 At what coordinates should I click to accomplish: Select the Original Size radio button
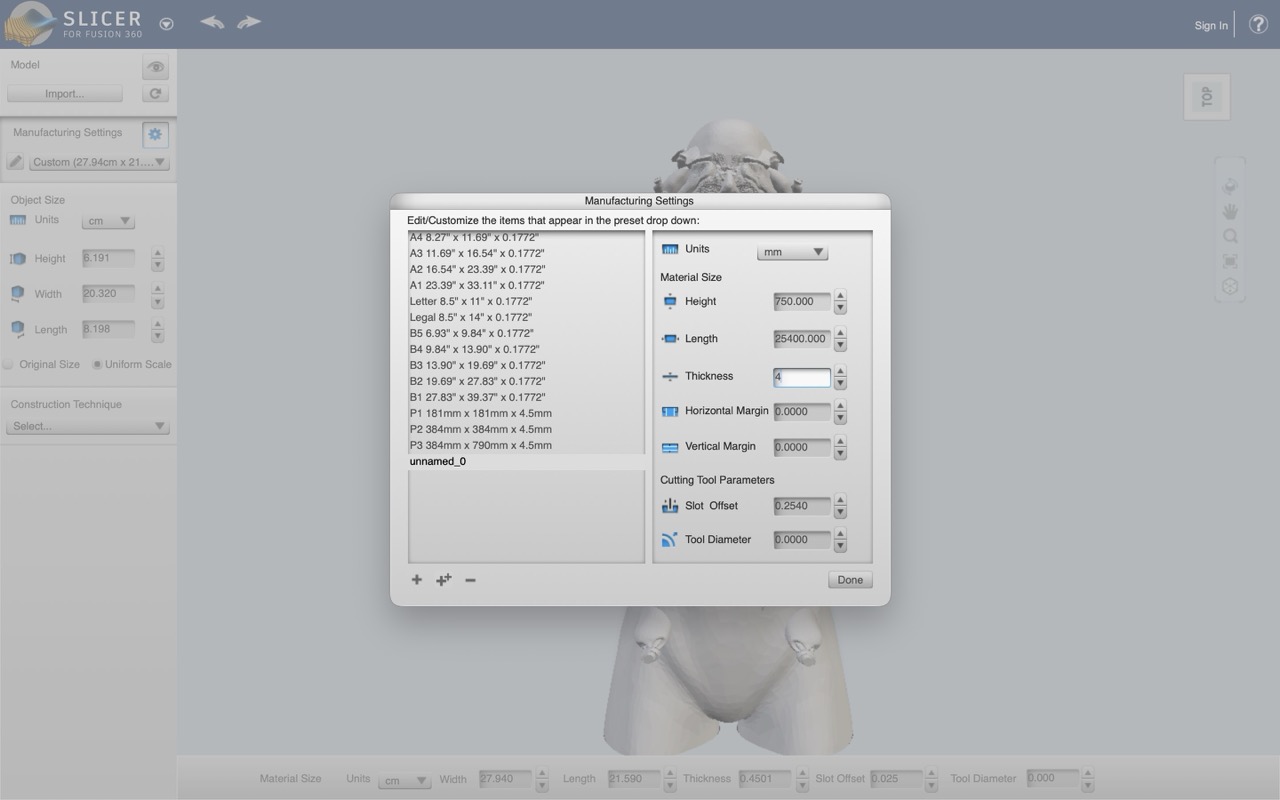(9, 364)
